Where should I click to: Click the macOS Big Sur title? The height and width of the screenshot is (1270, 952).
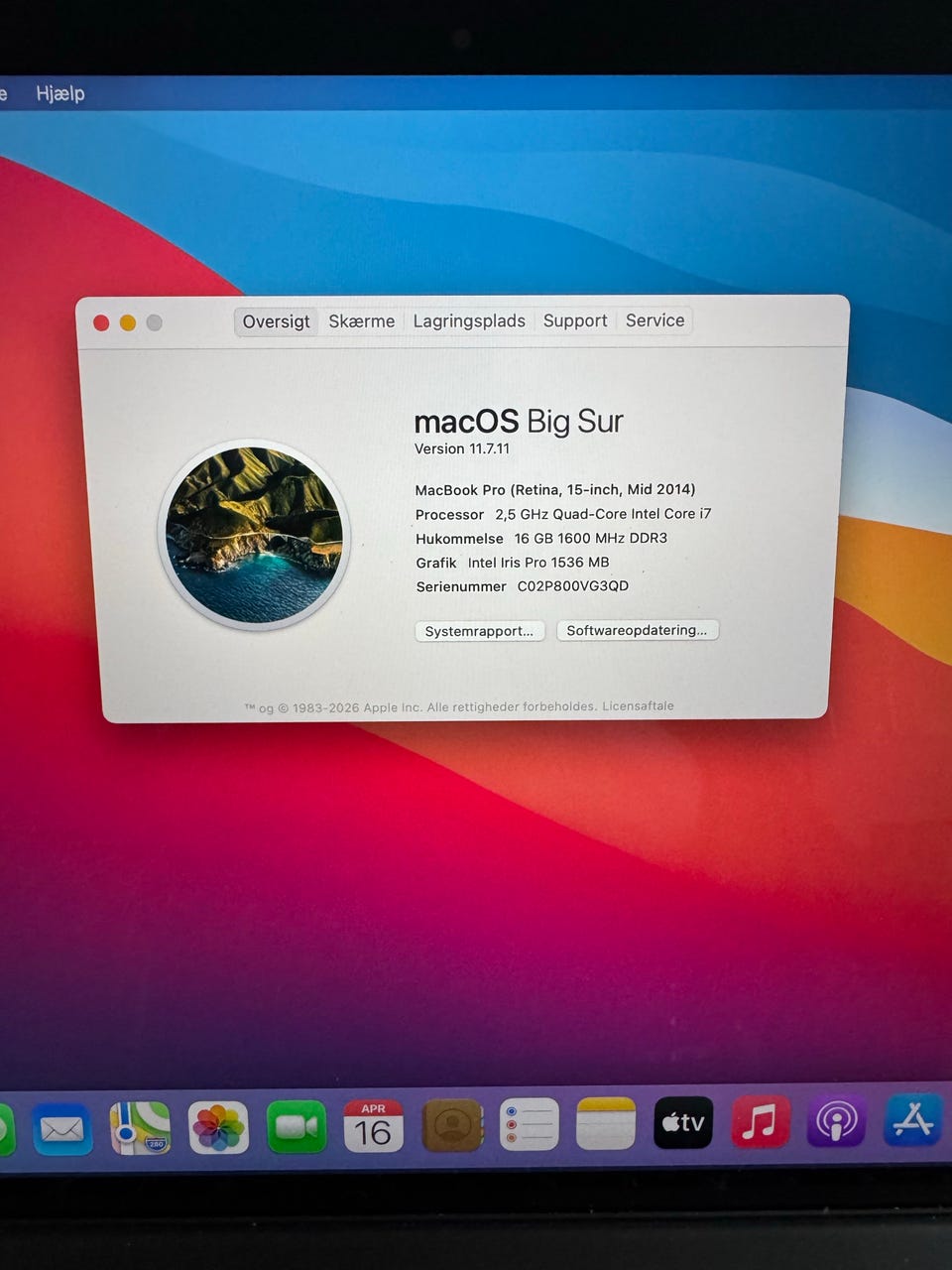point(519,422)
